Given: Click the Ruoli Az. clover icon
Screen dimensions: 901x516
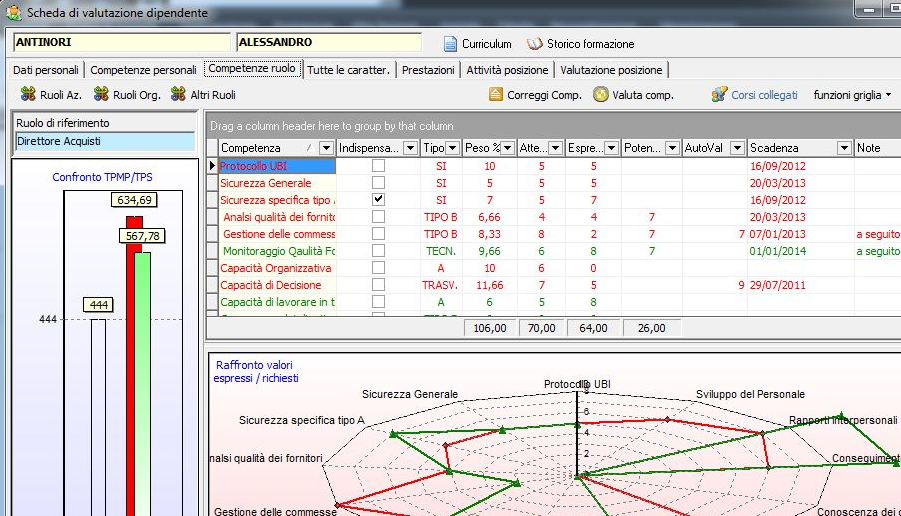Looking at the screenshot, I should 28,94.
